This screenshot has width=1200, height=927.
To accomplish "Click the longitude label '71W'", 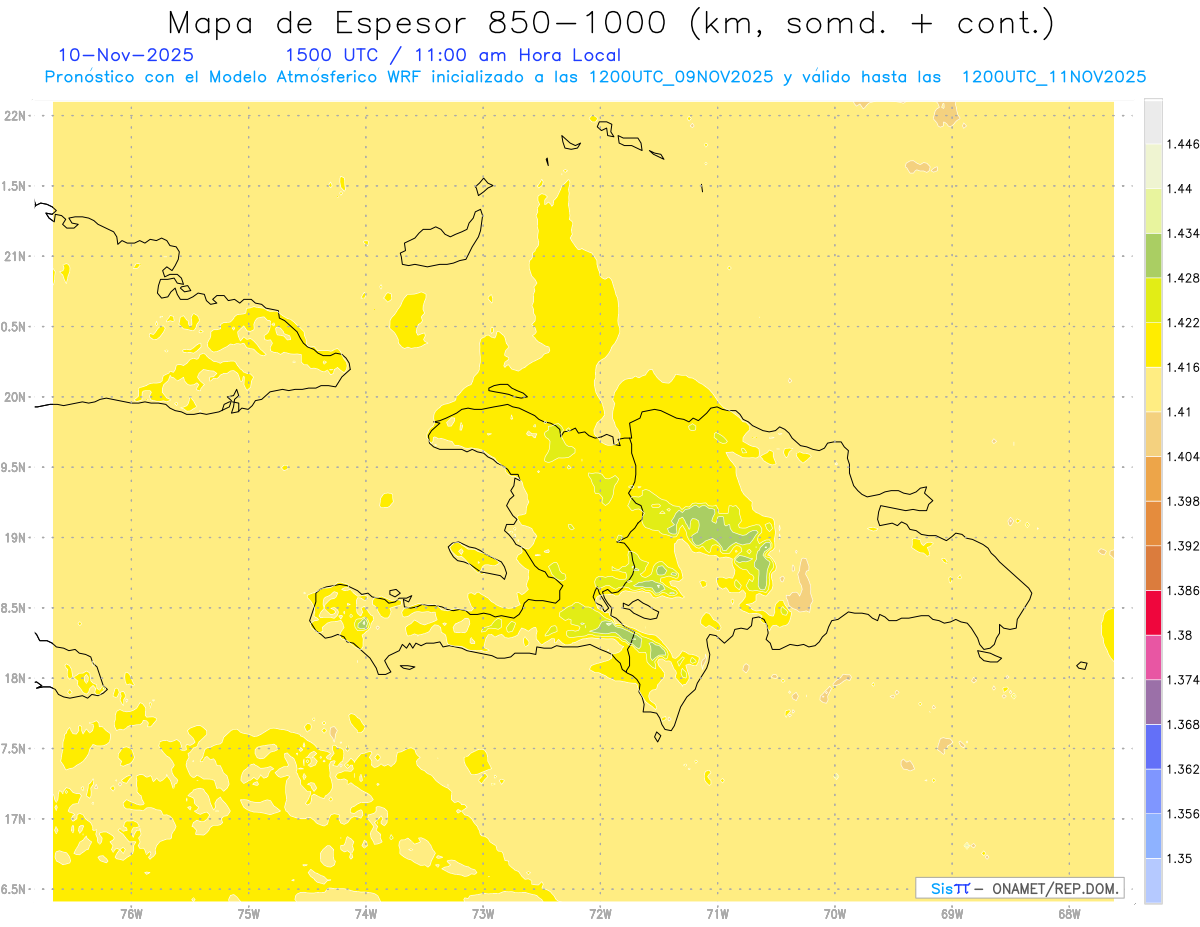I will (718, 914).
